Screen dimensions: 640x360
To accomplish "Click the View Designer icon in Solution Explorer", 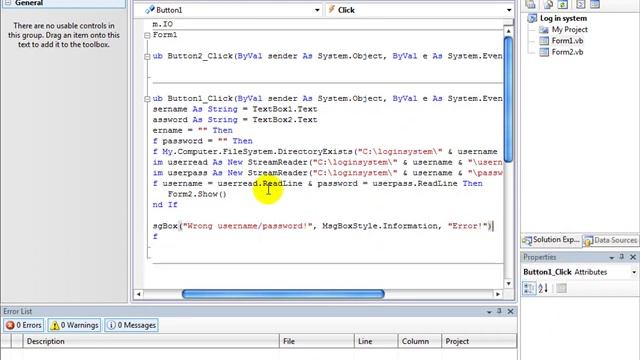I will click(595, 4).
